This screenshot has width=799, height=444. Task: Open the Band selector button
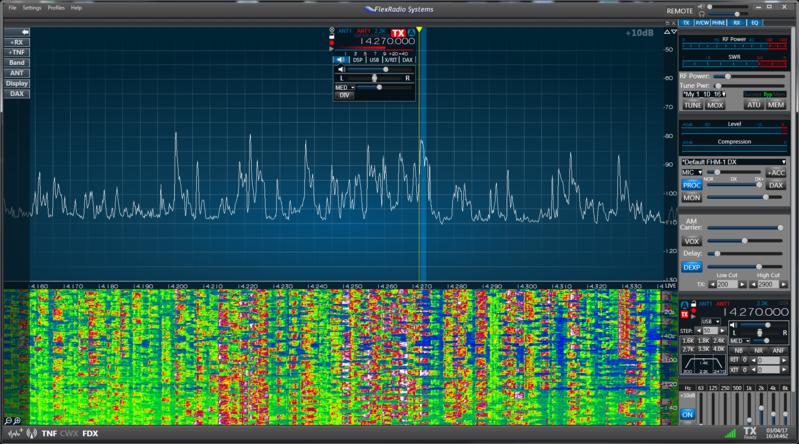click(17, 63)
